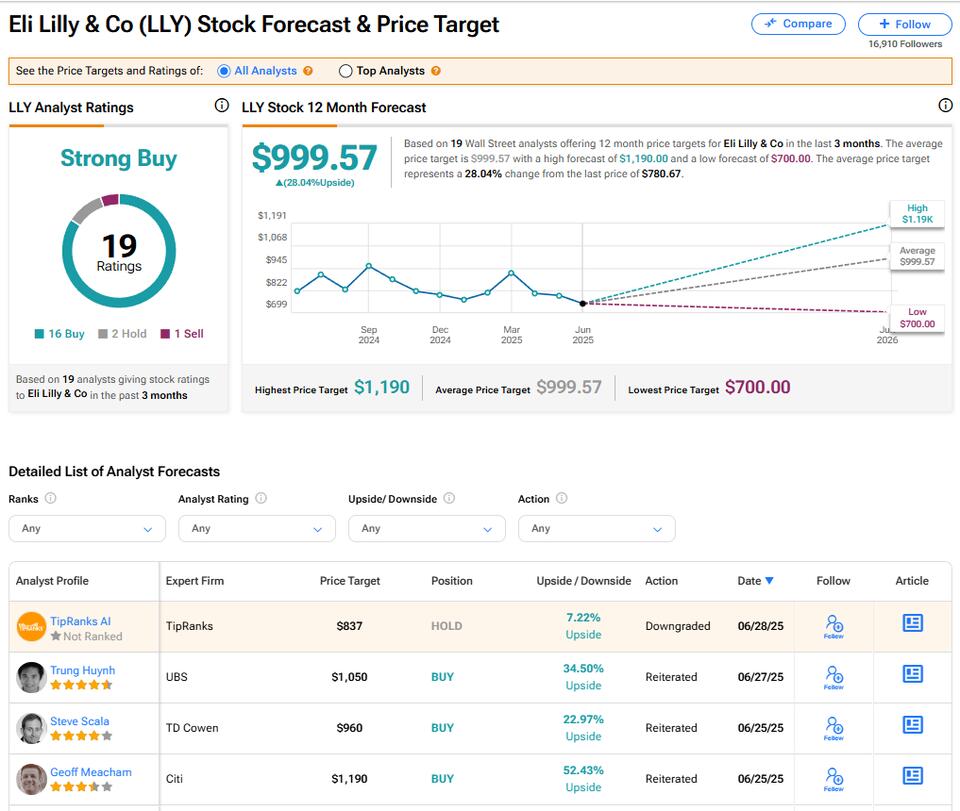960x811 pixels.
Task: Open the Action filter info icon
Action: coord(561,498)
